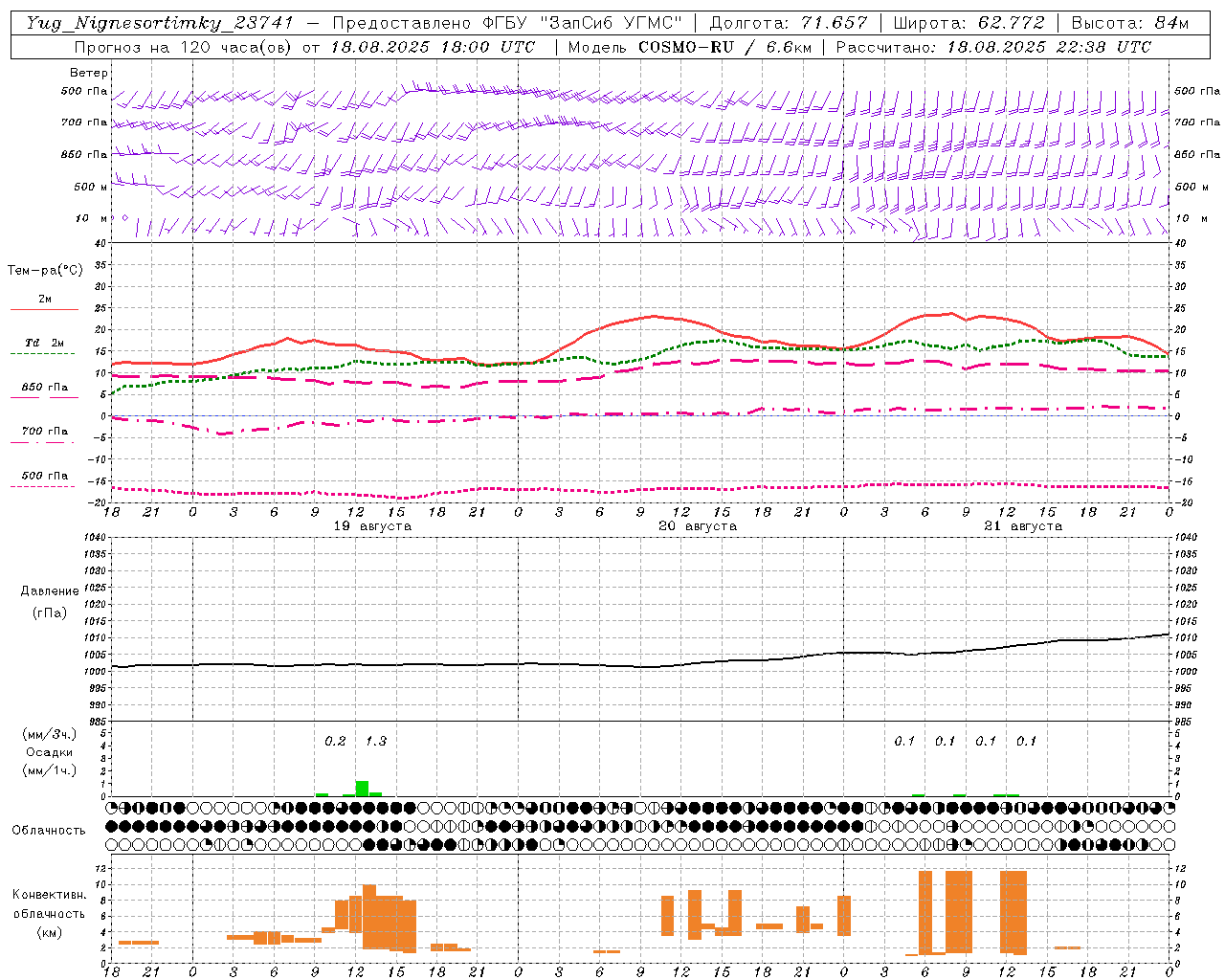Click the '20 августа' date label
The image size is (1225, 980).
(698, 526)
